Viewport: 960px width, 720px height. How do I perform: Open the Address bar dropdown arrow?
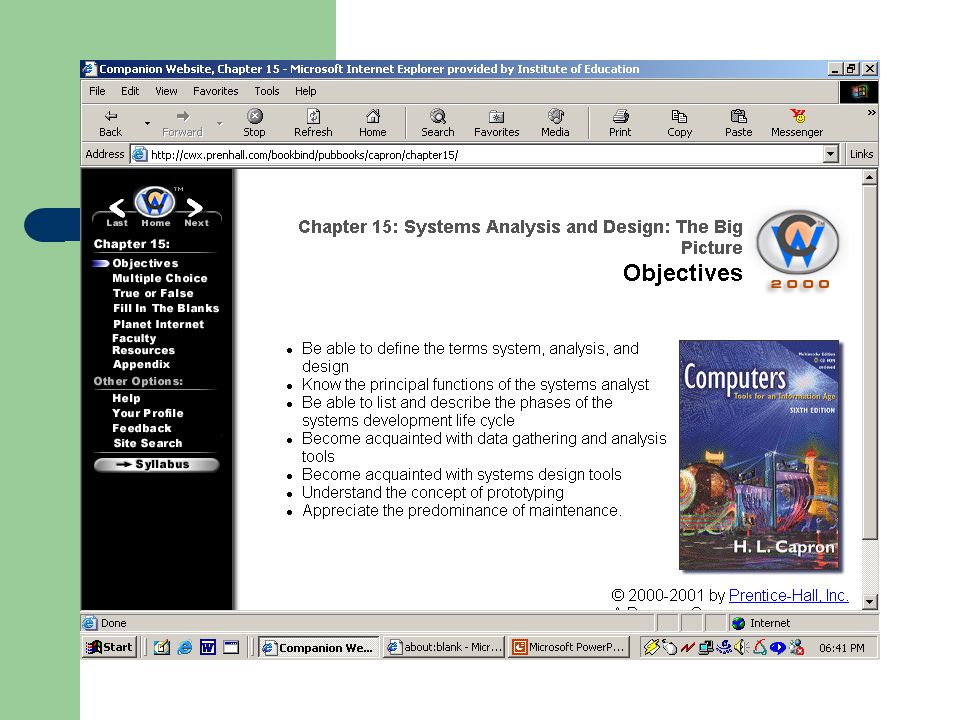coord(831,154)
